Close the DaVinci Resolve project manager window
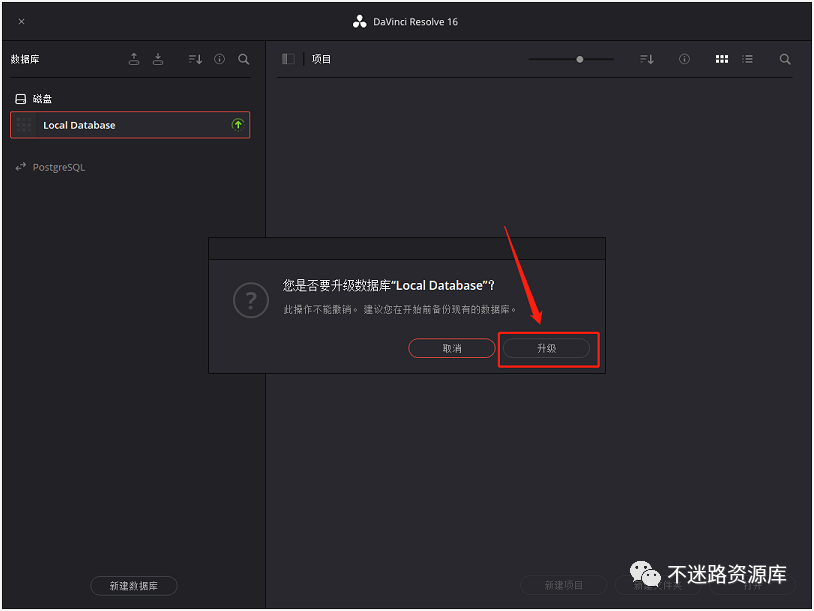This screenshot has height=611, width=814. click(x=21, y=22)
